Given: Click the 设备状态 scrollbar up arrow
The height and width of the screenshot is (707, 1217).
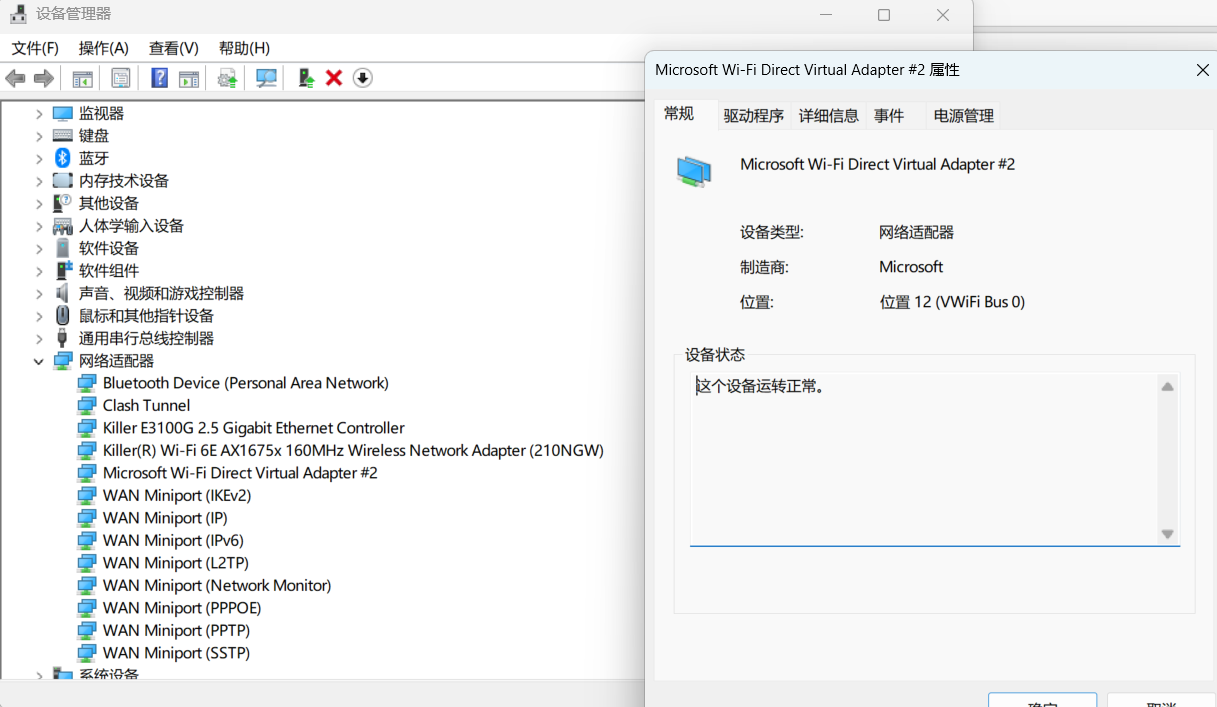Looking at the screenshot, I should (x=1167, y=387).
